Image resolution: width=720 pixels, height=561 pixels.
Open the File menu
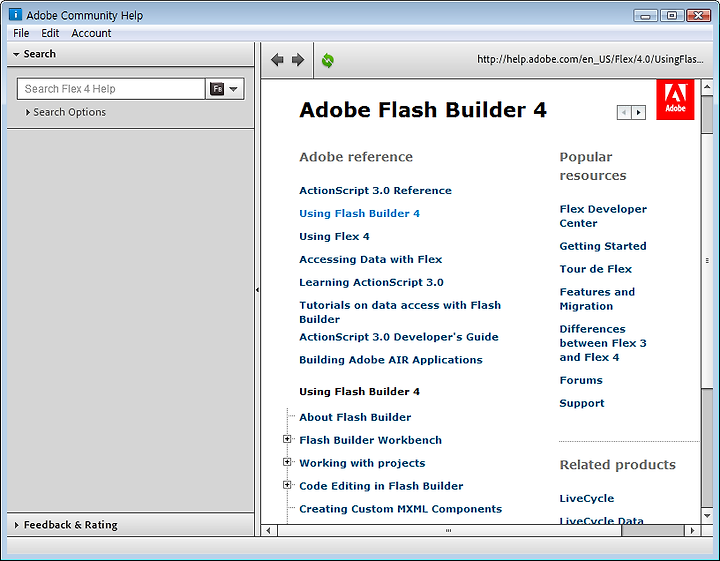(21, 33)
